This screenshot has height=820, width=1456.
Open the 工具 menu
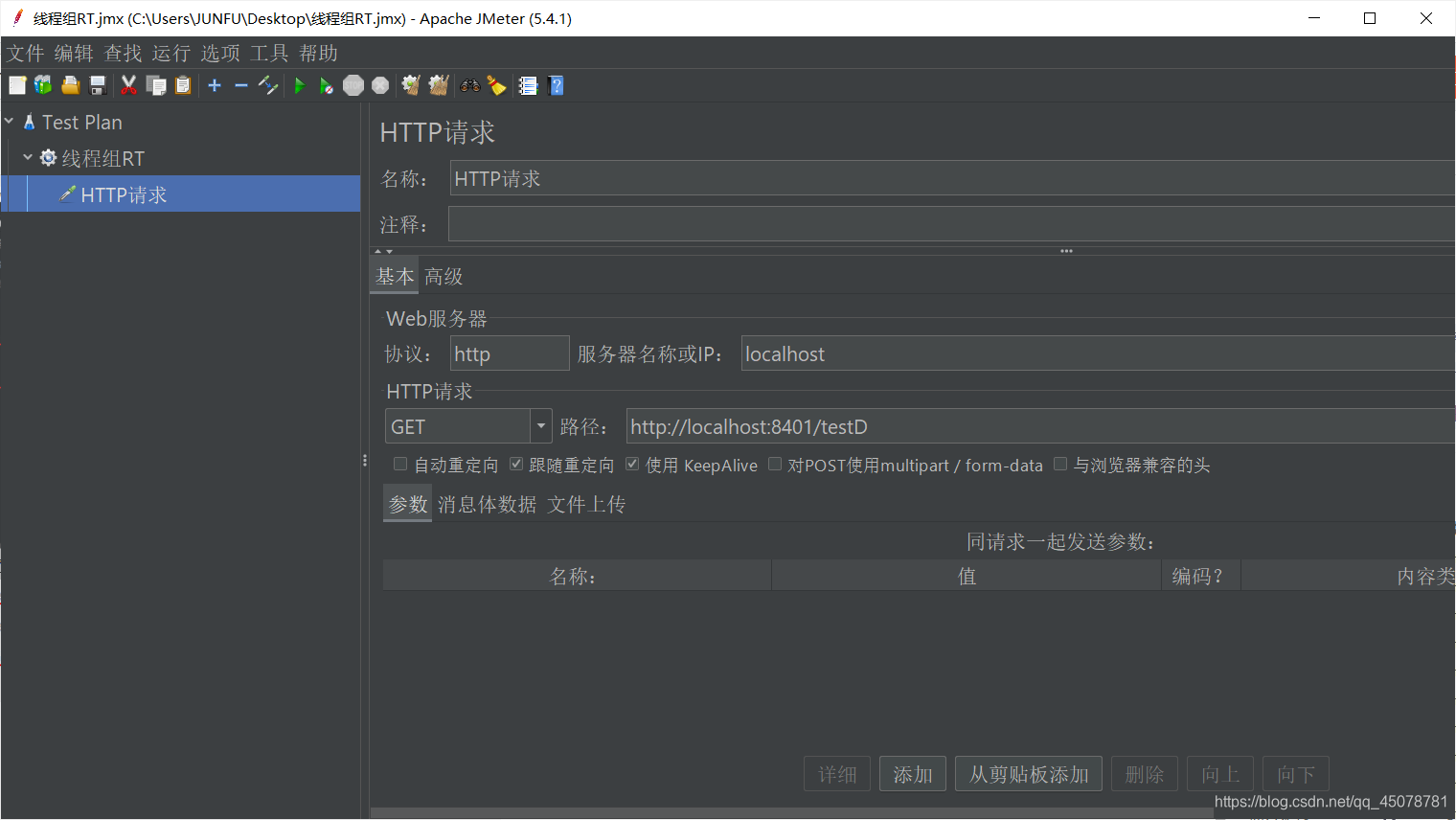tap(269, 53)
